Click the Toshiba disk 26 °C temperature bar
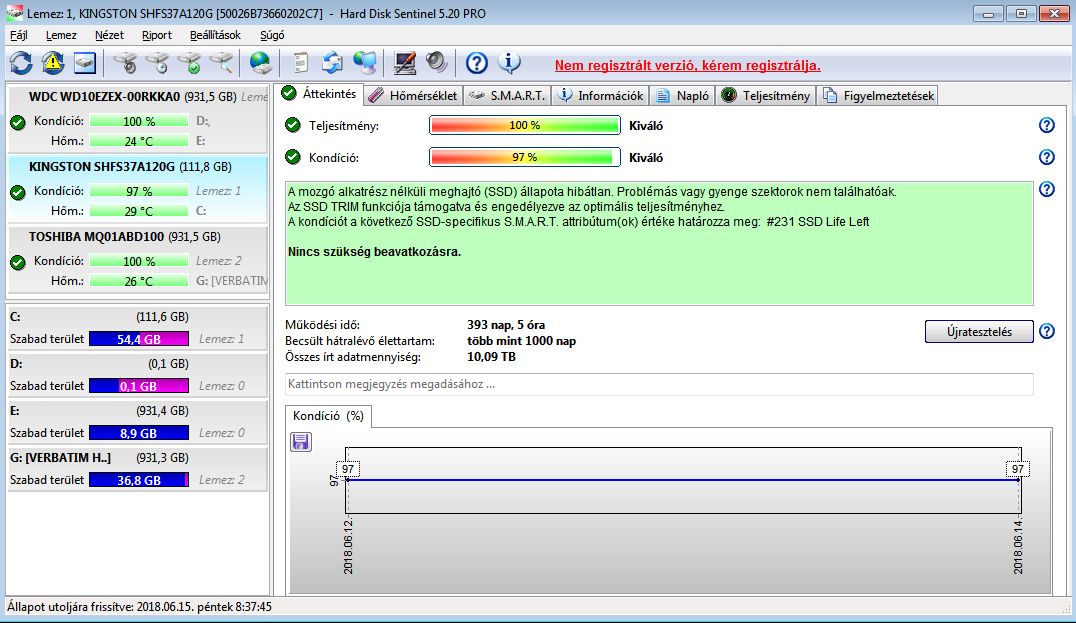The width and height of the screenshot is (1076, 623). coord(139,281)
